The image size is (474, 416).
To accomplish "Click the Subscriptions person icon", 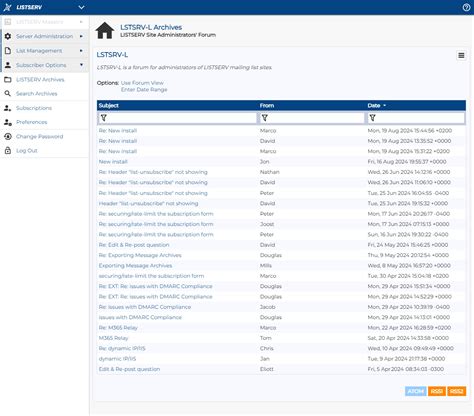I will pyautogui.click(x=8, y=108).
